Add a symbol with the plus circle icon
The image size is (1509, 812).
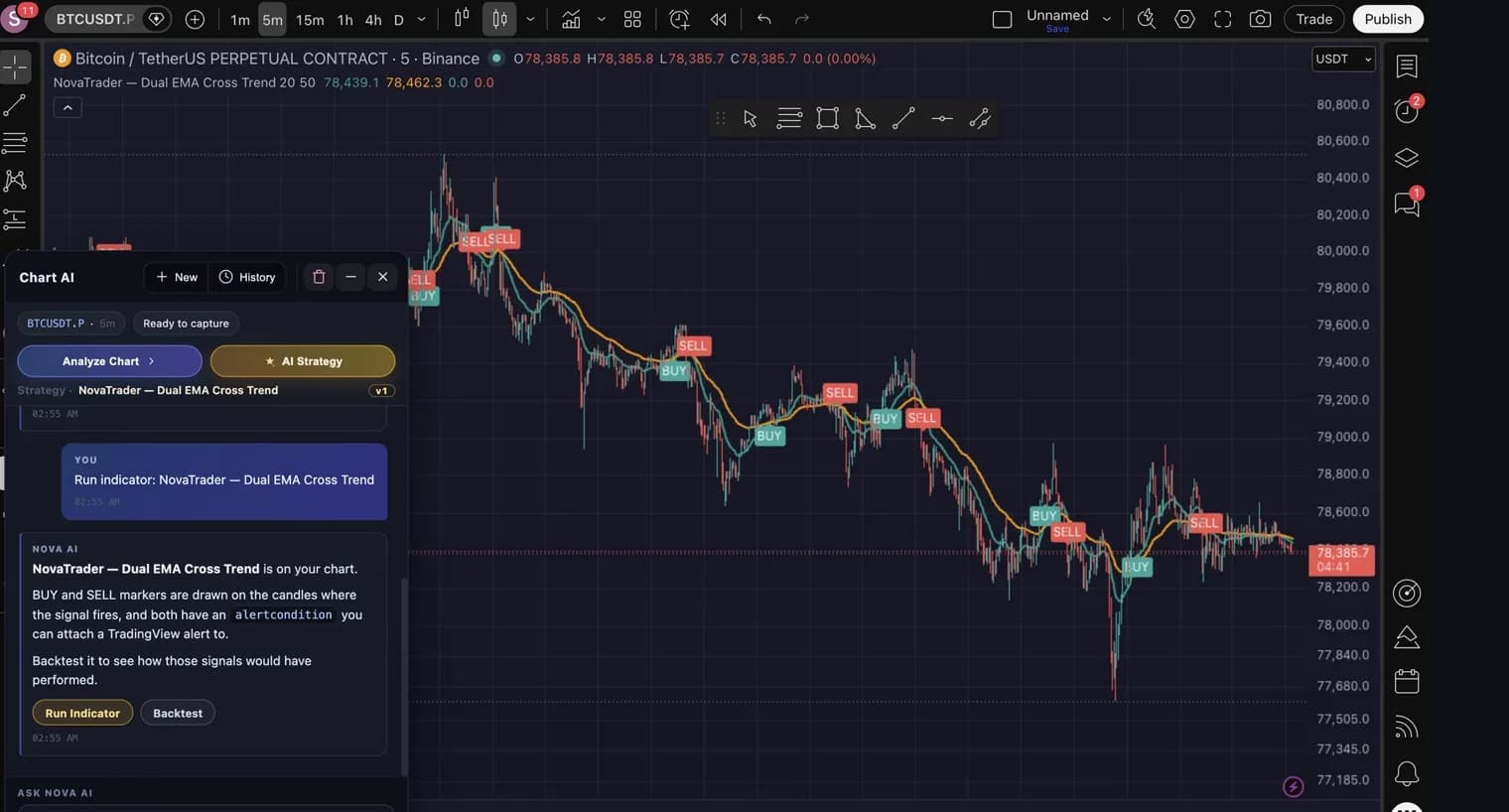click(x=195, y=19)
